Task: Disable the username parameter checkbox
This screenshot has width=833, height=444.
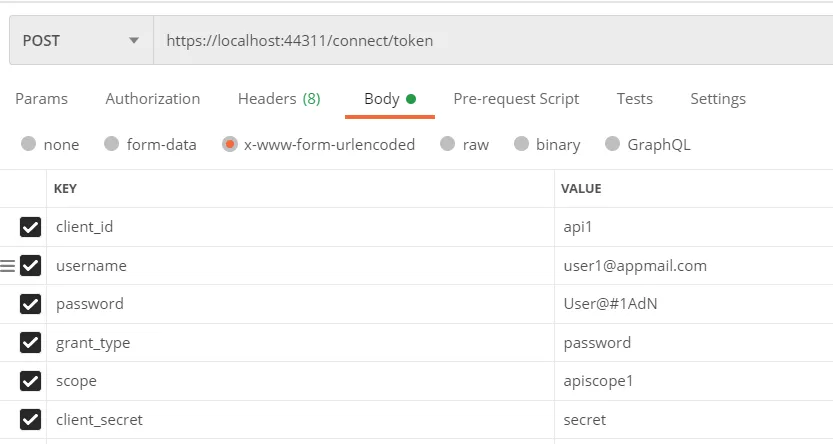Action: click(x=30, y=266)
